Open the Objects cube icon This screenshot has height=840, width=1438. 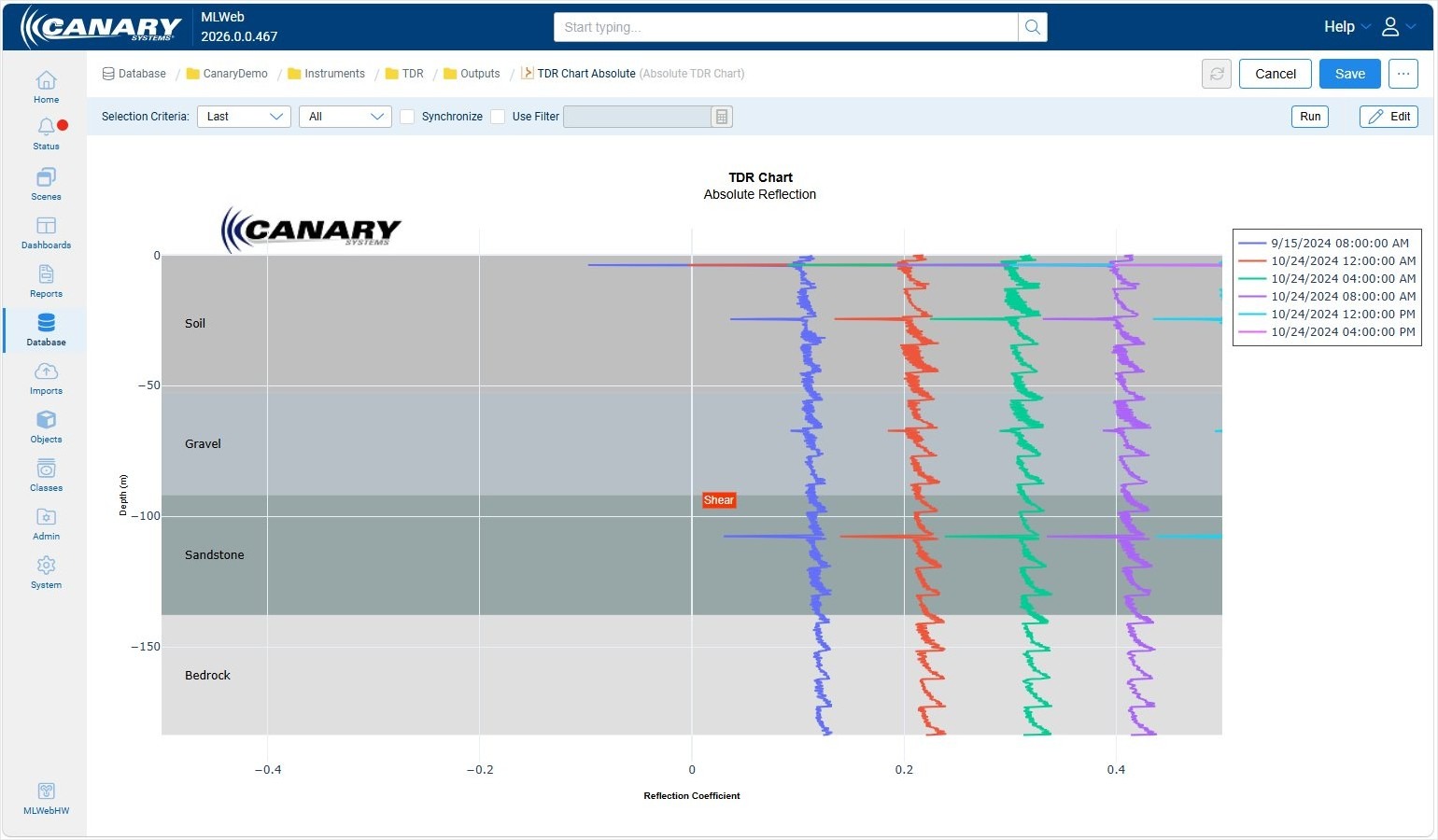[x=46, y=420]
